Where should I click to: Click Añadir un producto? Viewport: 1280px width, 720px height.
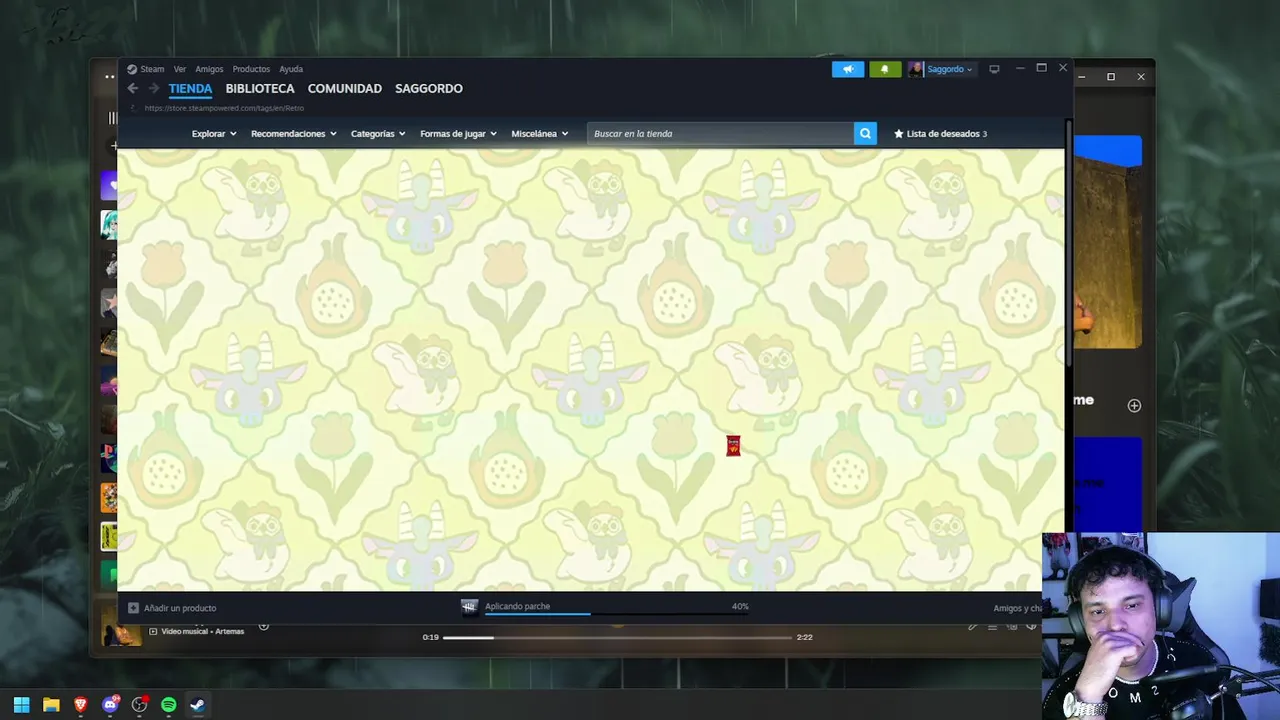172,608
